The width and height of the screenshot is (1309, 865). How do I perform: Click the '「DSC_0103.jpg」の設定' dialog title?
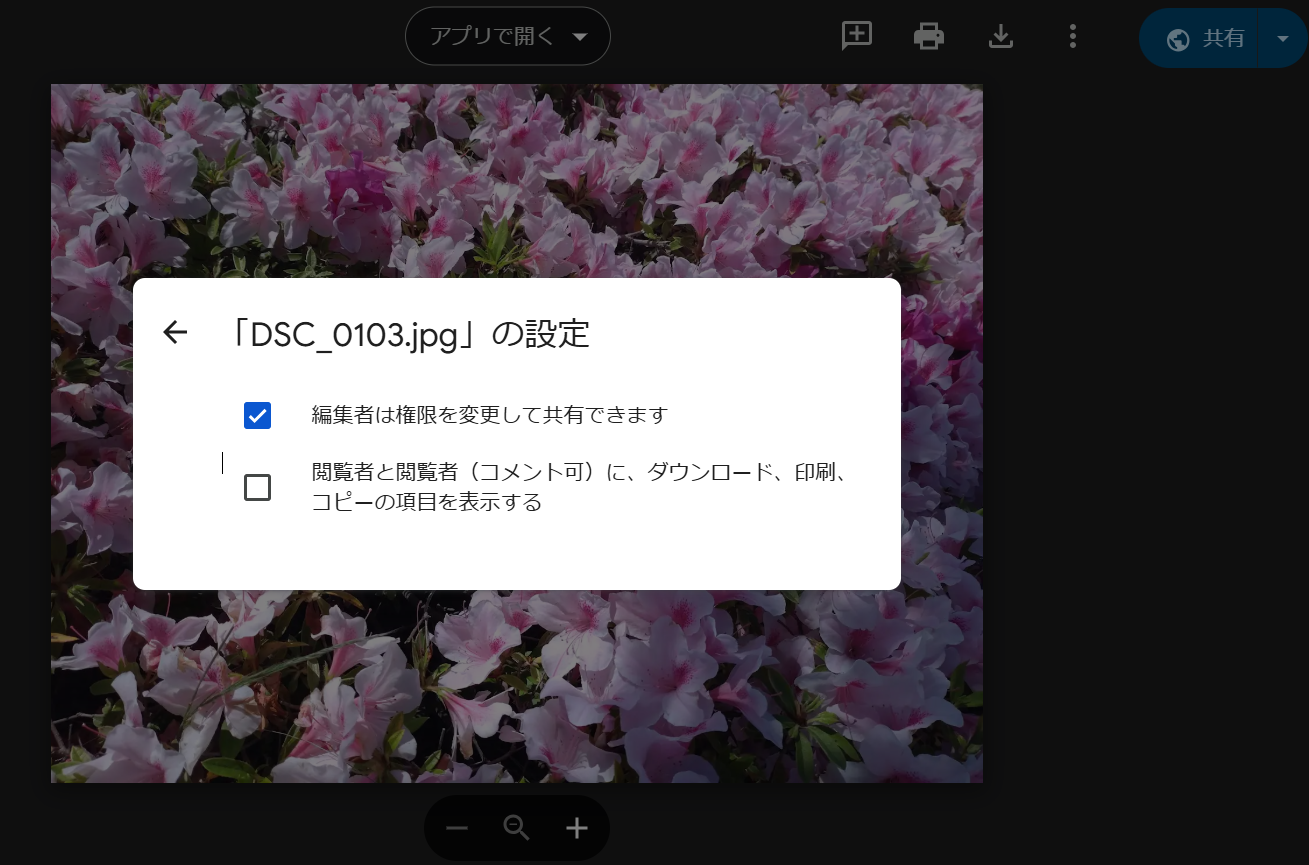click(x=408, y=334)
